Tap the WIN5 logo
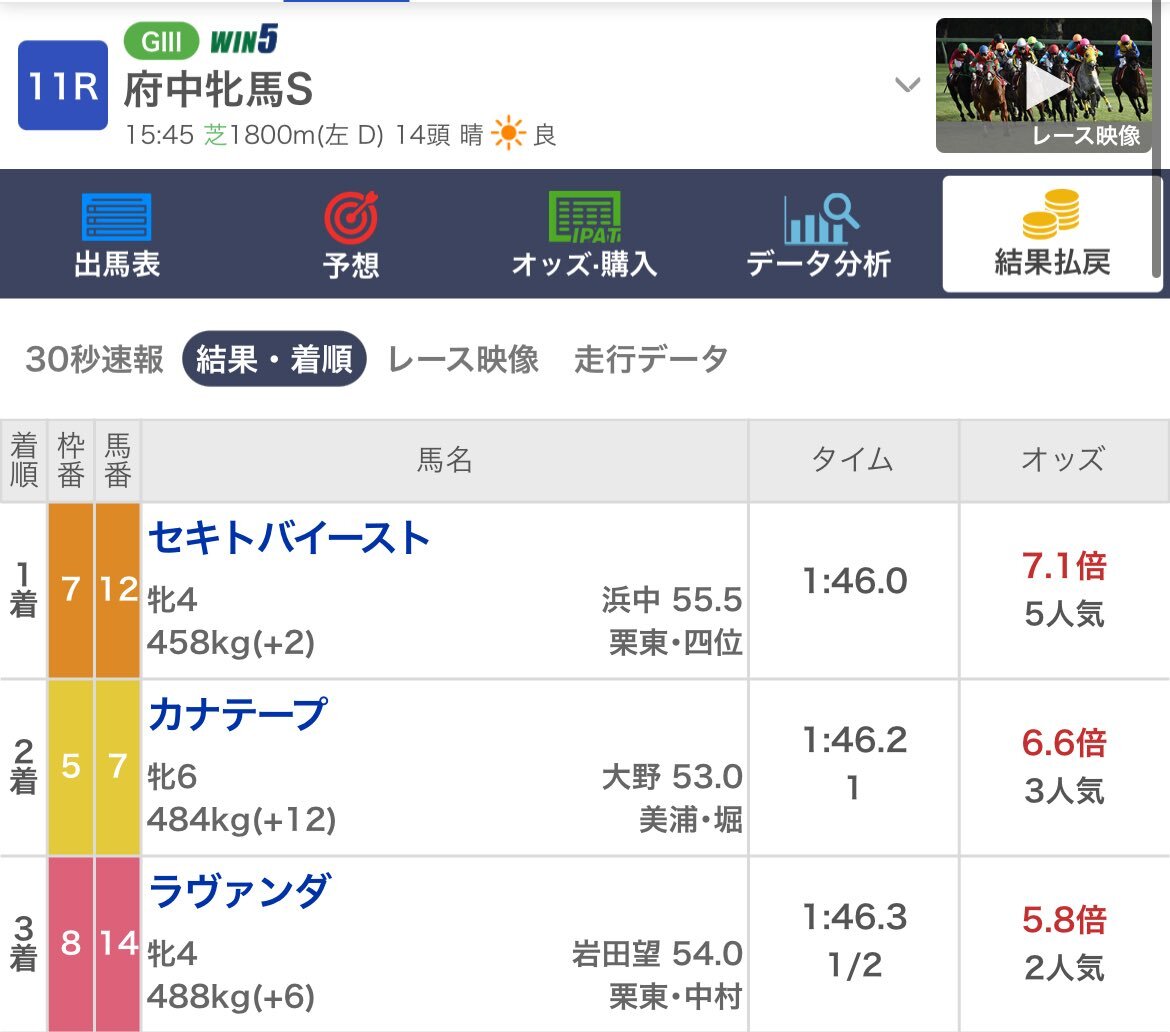1170x1032 pixels. [x=244, y=40]
